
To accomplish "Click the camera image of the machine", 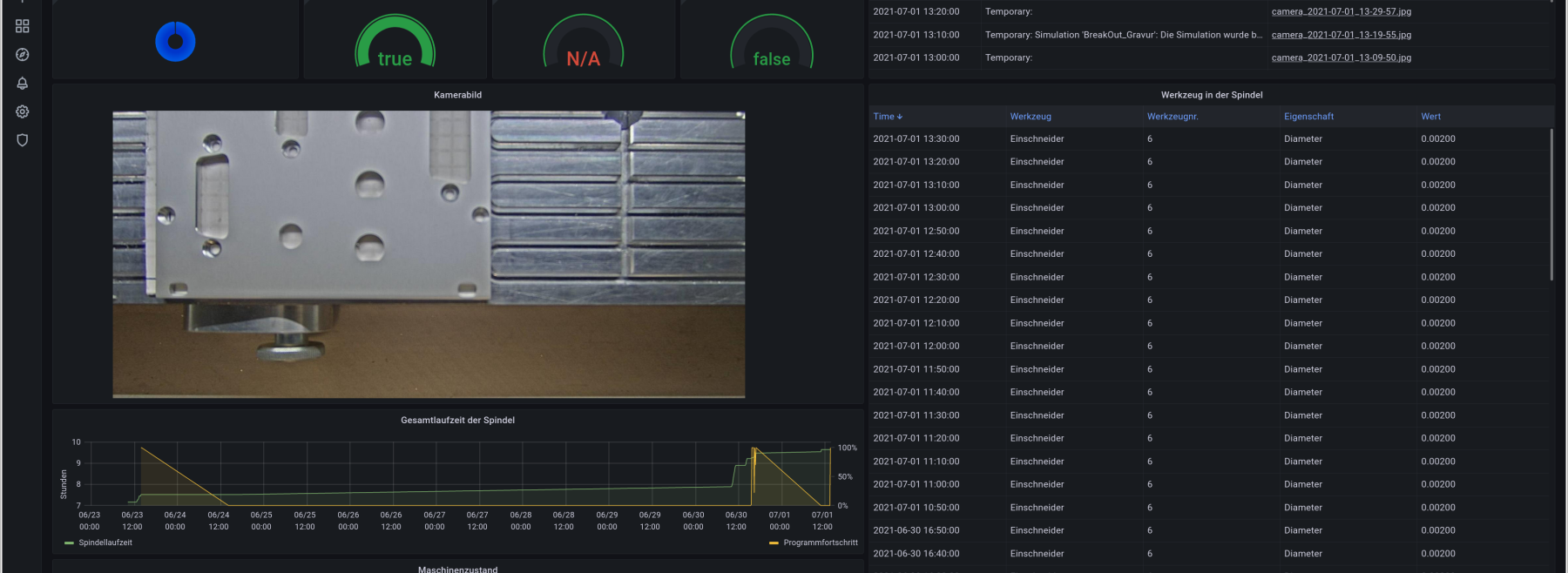I will (429, 254).
